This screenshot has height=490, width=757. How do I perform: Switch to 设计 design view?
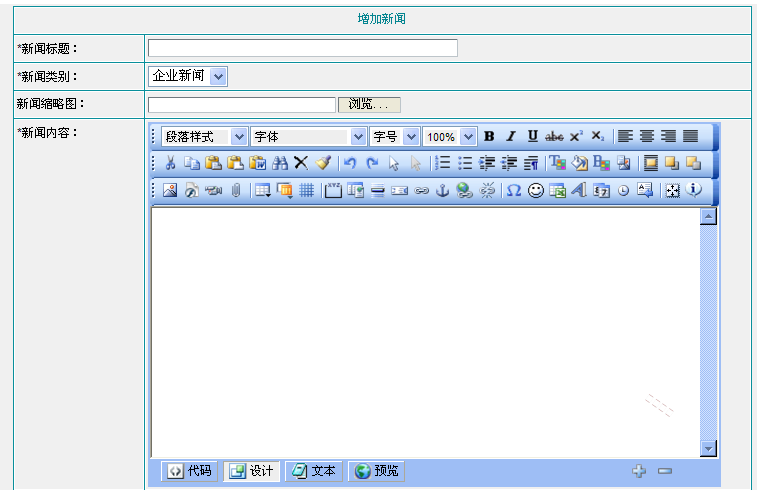coord(251,471)
